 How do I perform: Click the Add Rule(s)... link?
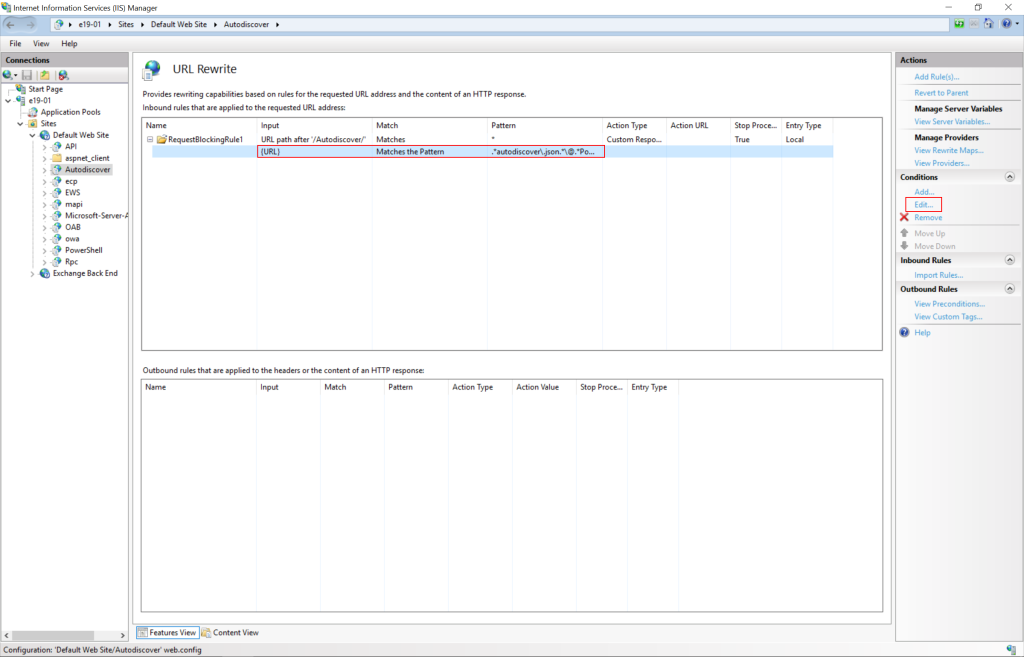pos(936,77)
